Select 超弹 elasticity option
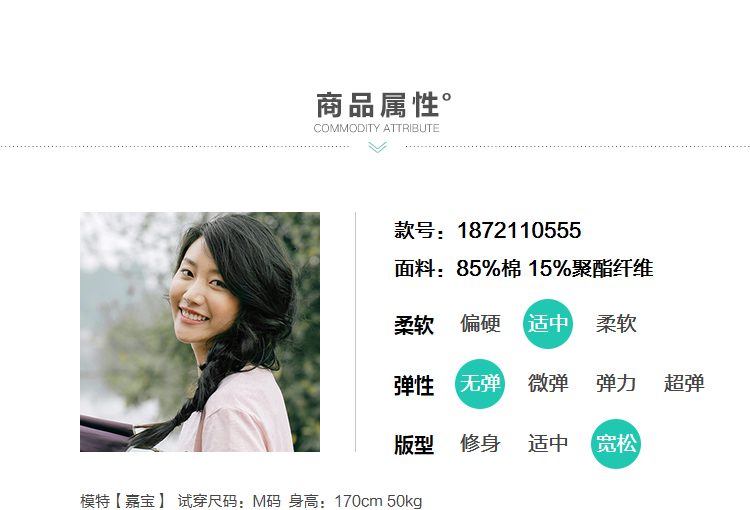Image resolution: width=750 pixels, height=510 pixels. point(684,384)
